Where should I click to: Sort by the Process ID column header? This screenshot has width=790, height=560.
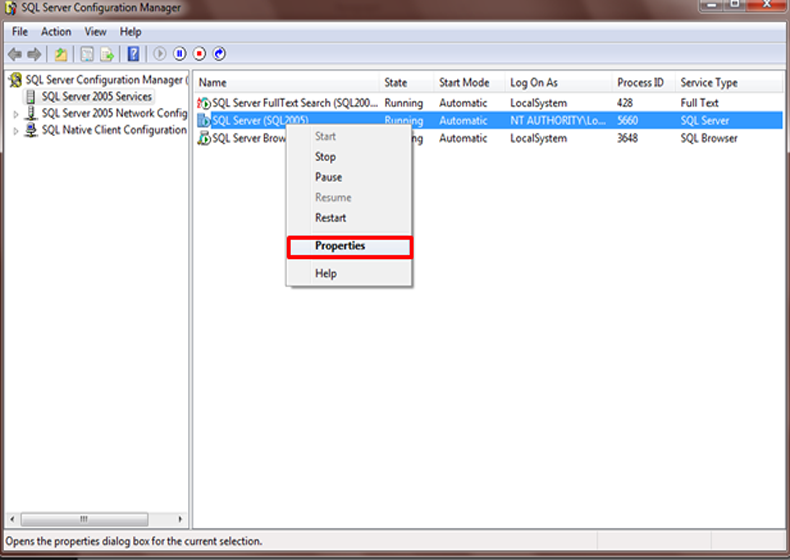tap(640, 83)
